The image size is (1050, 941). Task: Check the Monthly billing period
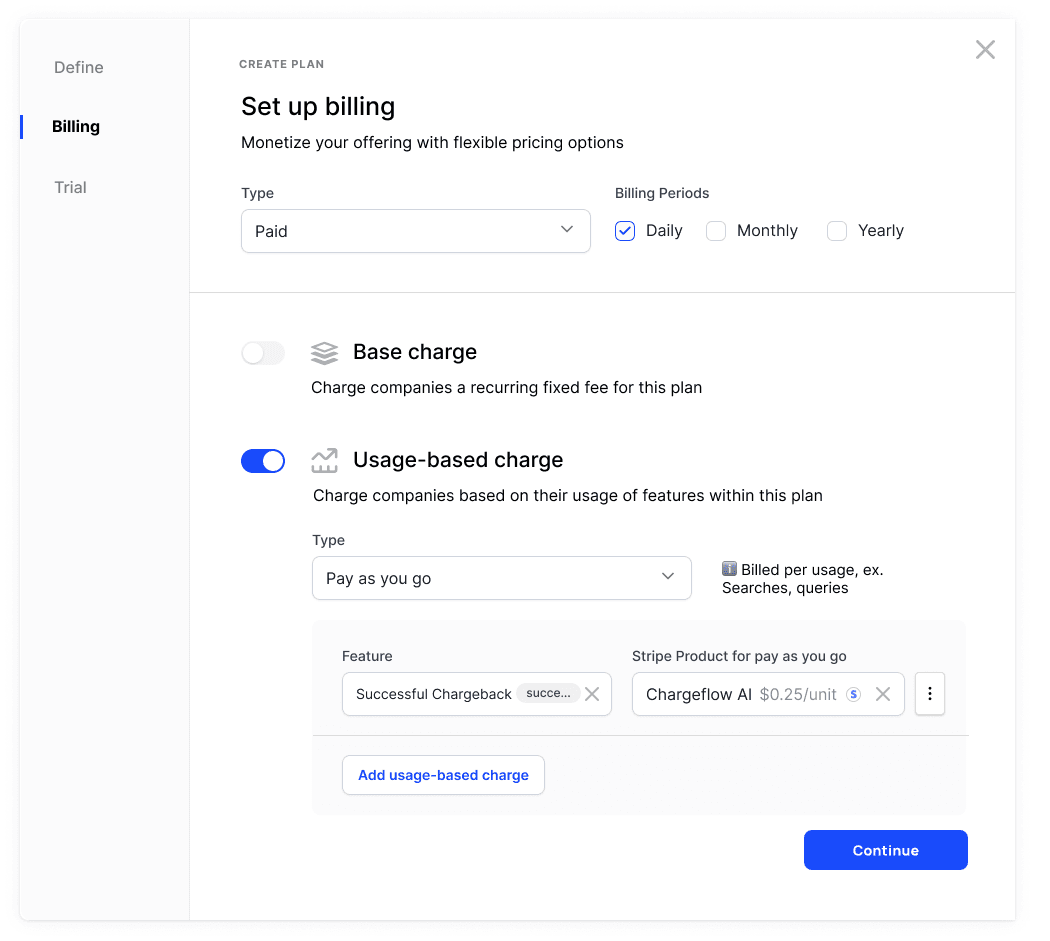point(716,231)
